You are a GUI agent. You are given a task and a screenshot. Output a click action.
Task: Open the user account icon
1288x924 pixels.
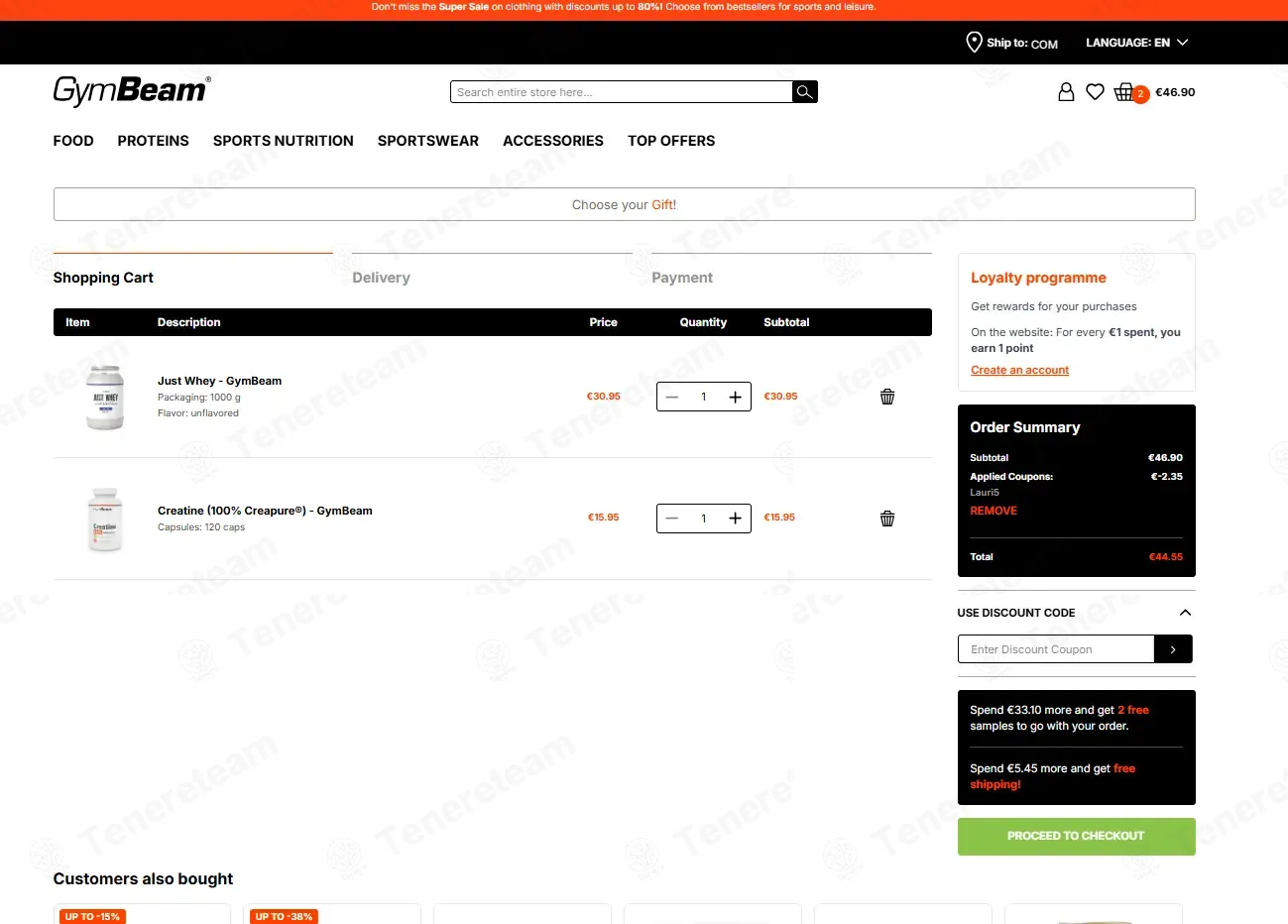pos(1066,92)
